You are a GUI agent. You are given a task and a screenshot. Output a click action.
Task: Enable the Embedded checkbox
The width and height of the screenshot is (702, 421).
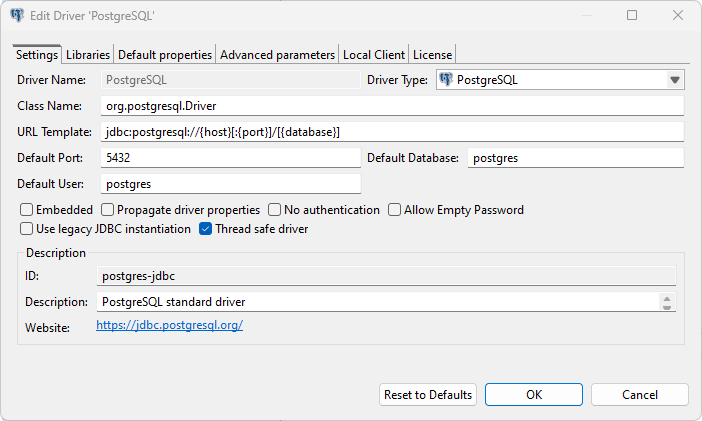click(27, 210)
